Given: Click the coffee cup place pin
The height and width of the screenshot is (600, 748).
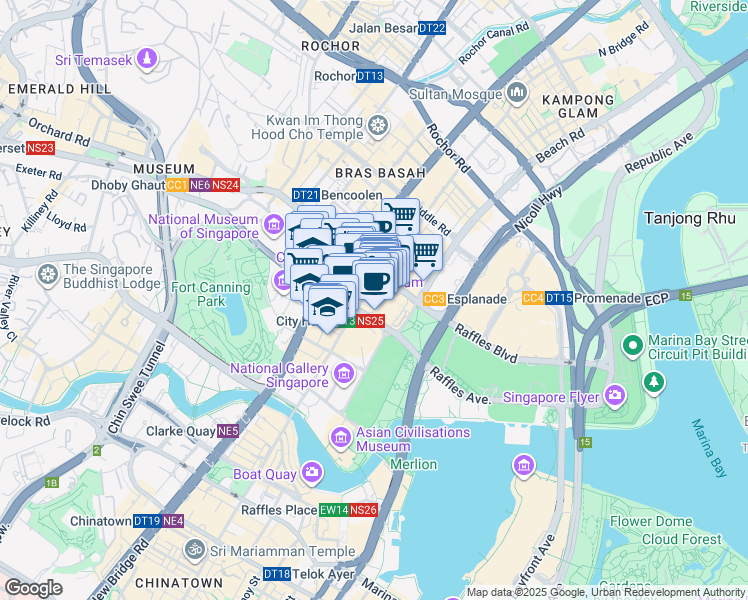Looking at the screenshot, I should pyautogui.click(x=375, y=283).
